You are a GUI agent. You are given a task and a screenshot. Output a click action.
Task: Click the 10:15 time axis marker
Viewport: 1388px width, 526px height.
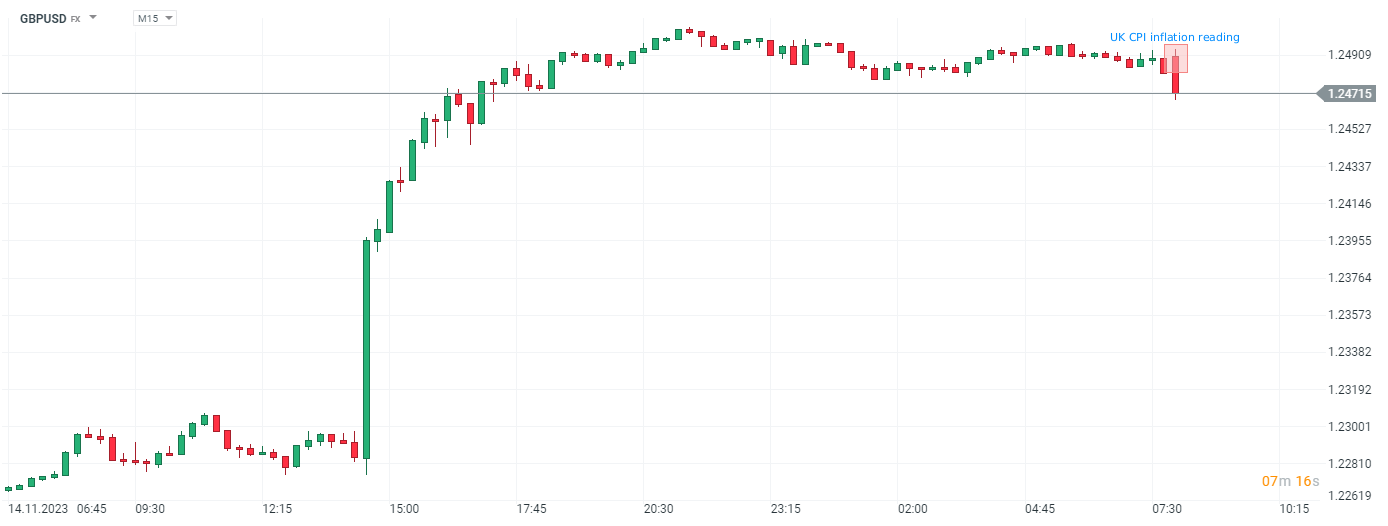click(1294, 509)
